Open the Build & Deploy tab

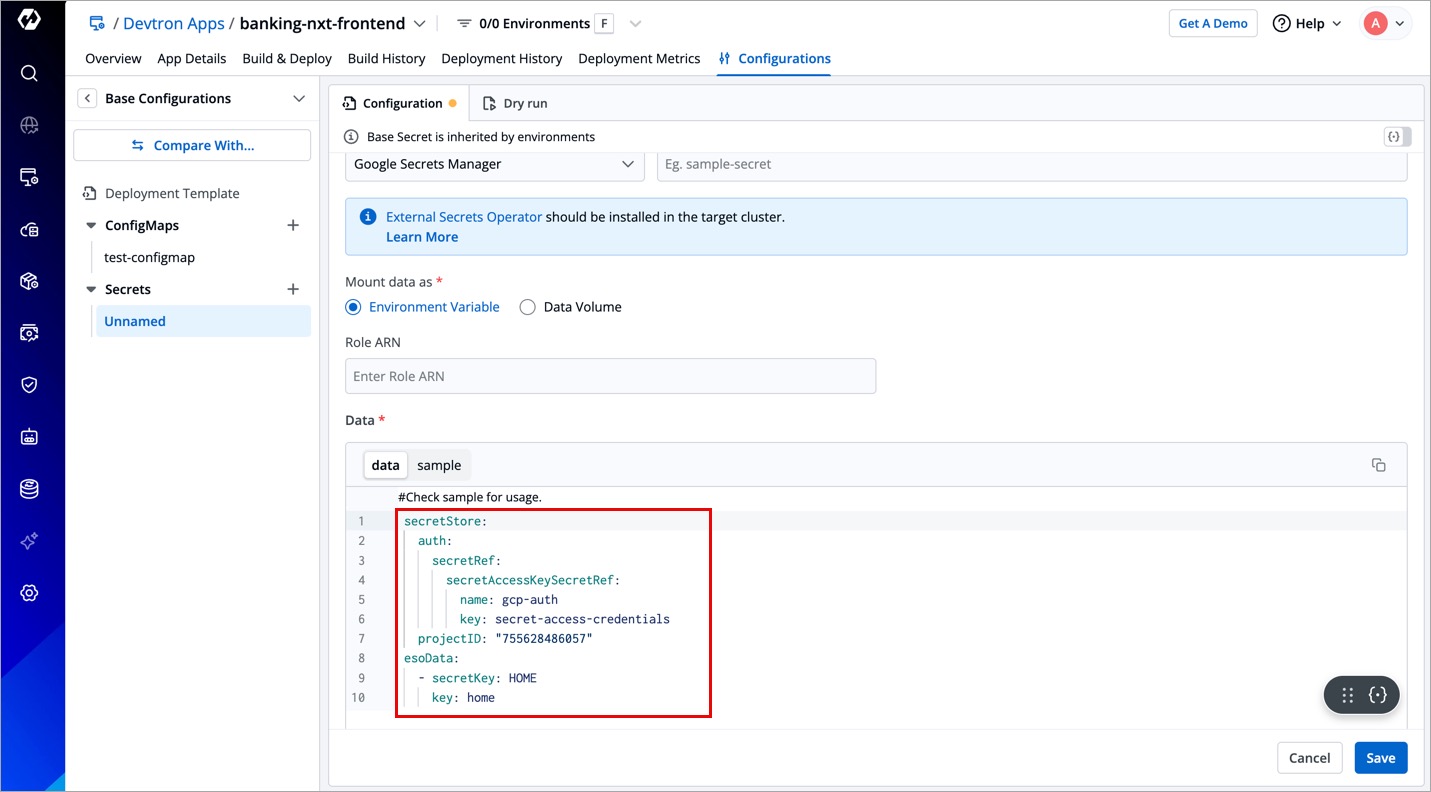[287, 58]
